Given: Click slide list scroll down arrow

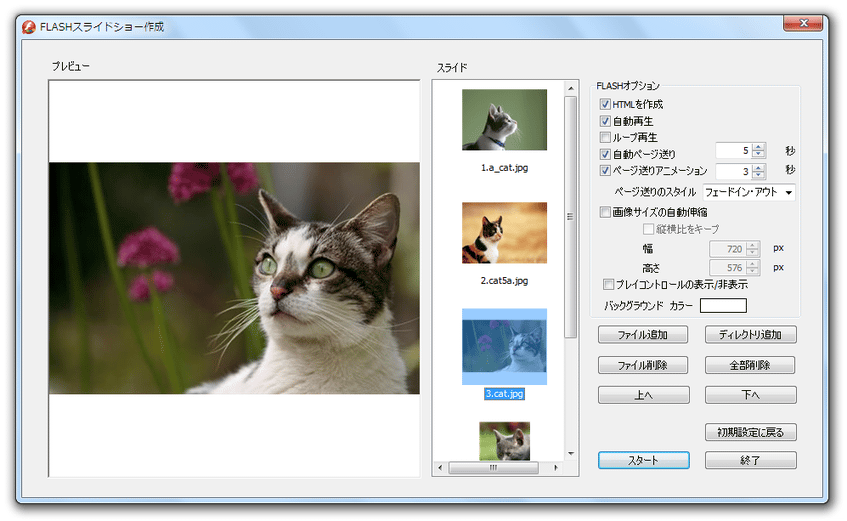Looking at the screenshot, I should point(571,454).
